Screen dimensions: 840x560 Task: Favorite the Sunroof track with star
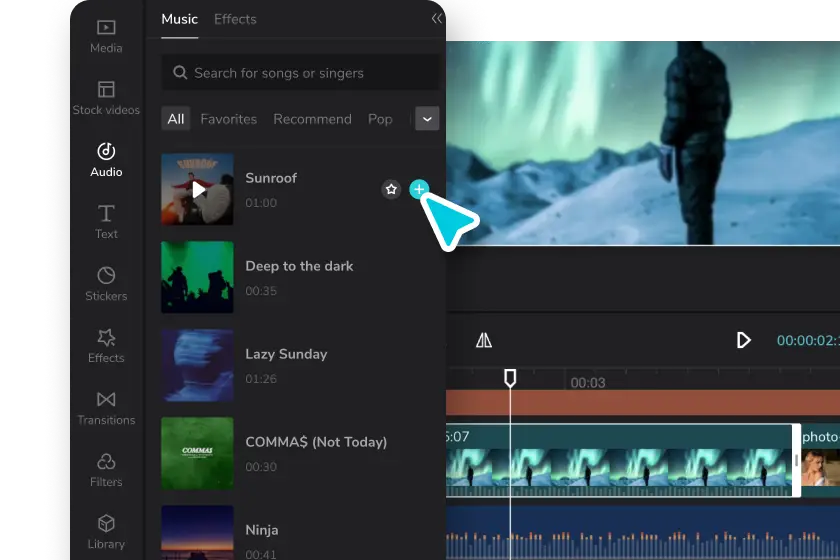coord(391,189)
